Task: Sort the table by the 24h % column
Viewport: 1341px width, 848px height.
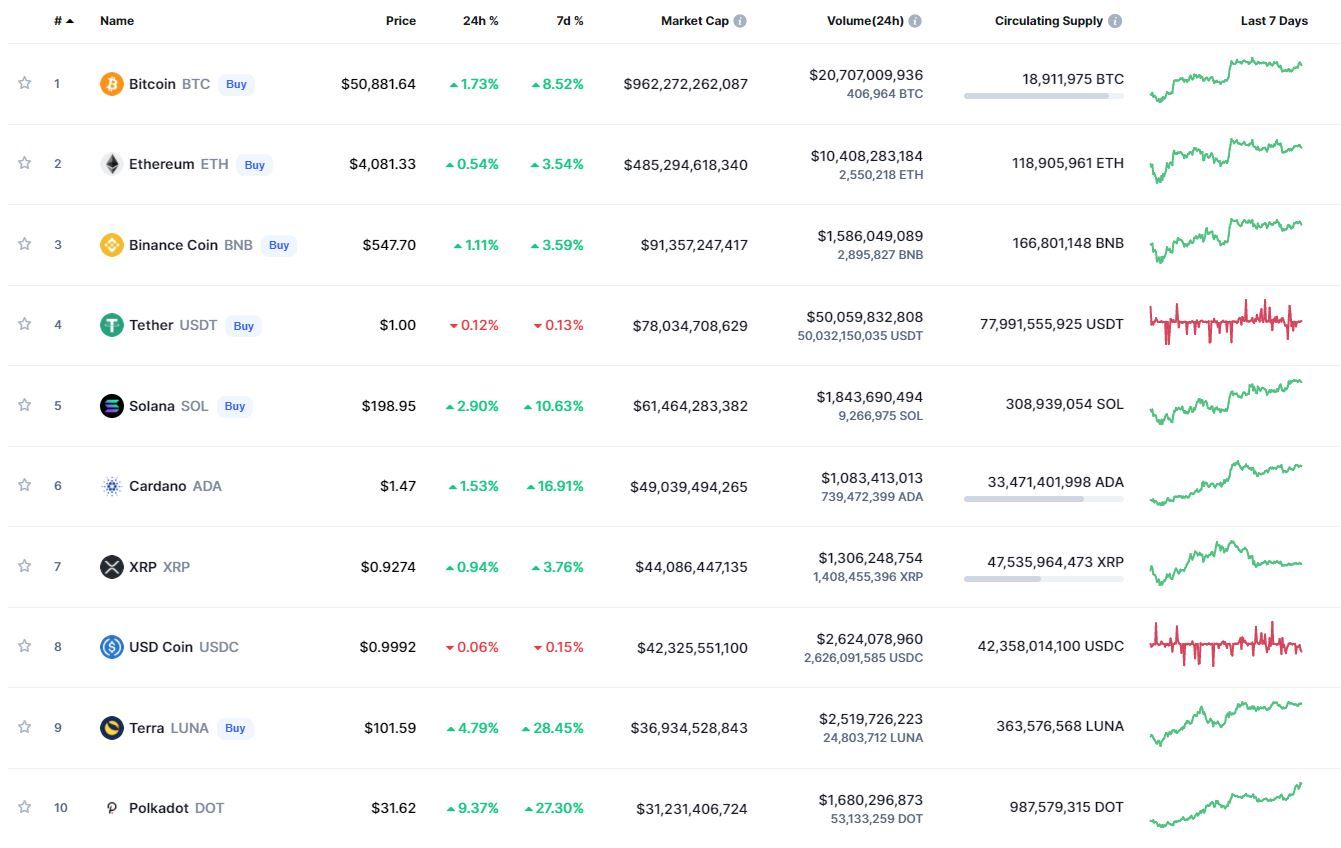Action: click(x=480, y=21)
